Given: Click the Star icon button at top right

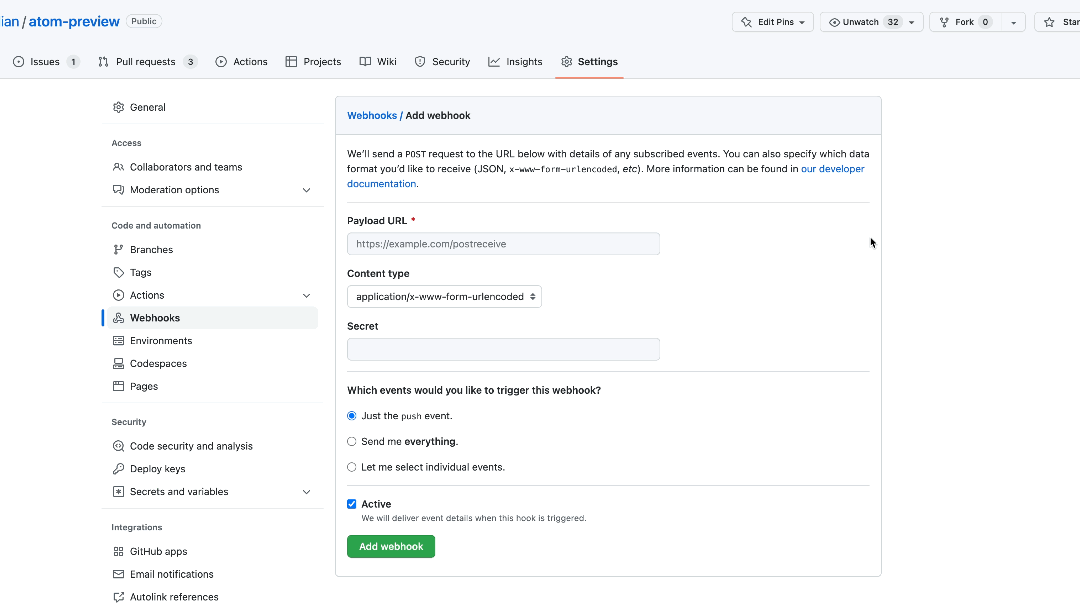Looking at the screenshot, I should pyautogui.click(x=1049, y=22).
